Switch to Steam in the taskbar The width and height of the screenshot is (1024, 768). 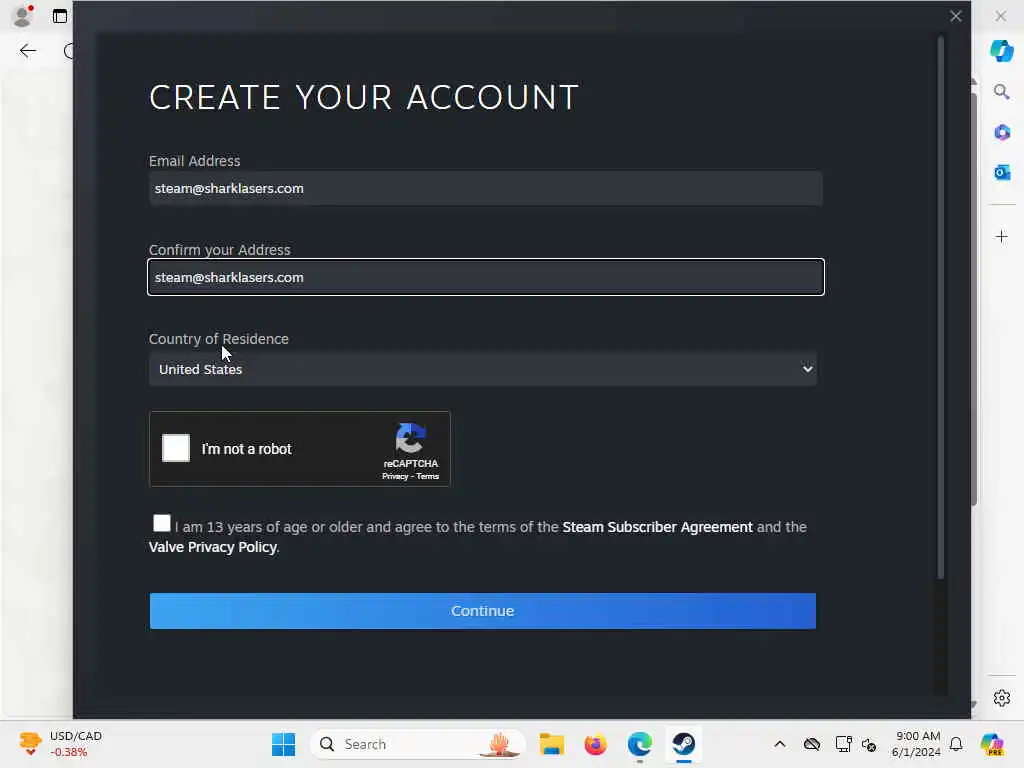point(684,744)
